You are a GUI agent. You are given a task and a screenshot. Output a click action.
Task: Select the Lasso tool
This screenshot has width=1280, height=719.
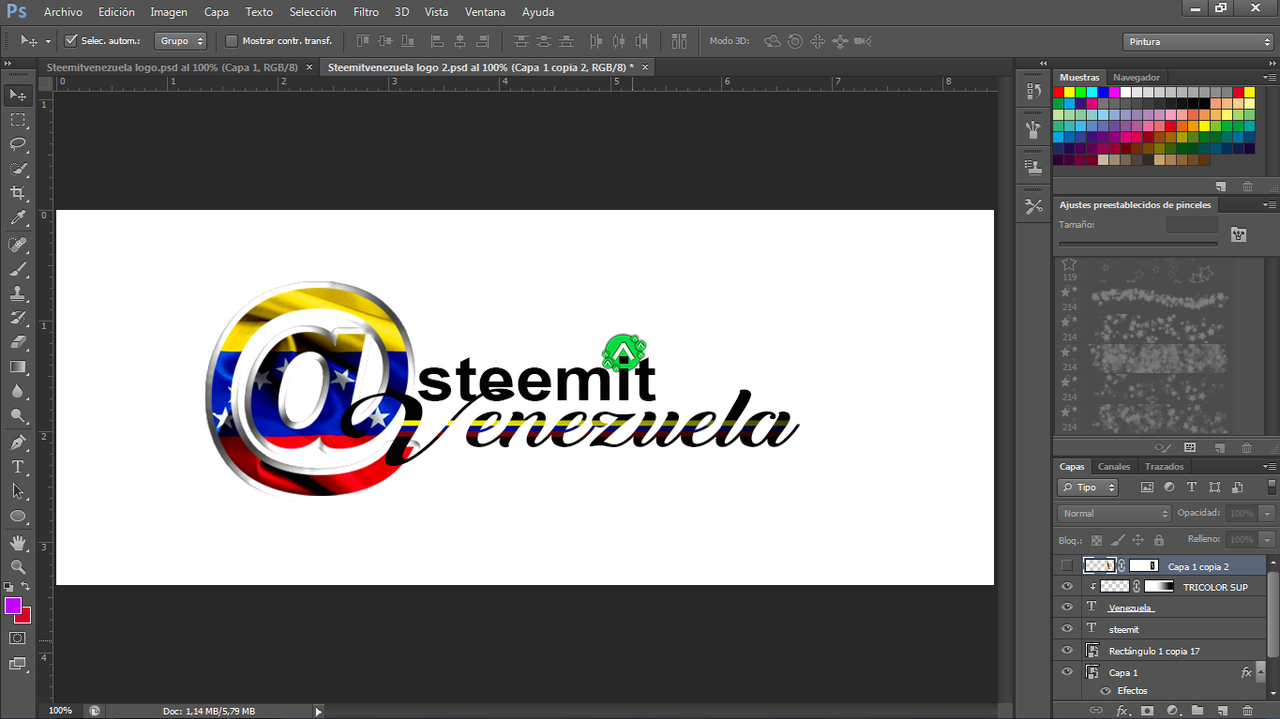tap(18, 144)
